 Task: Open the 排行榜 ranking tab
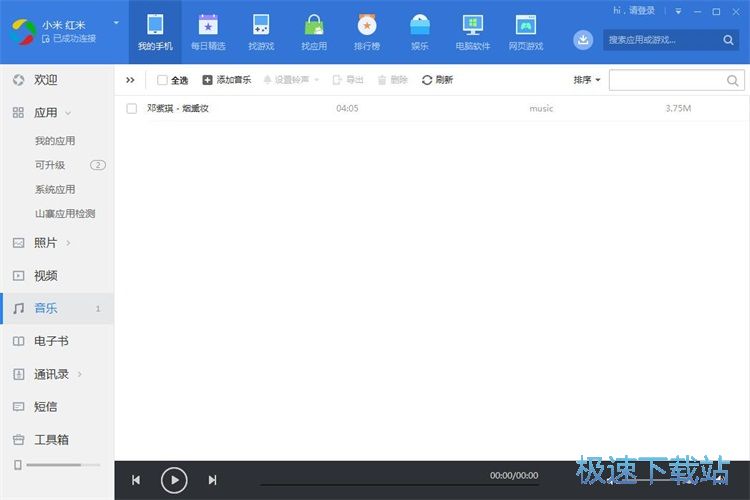click(367, 32)
